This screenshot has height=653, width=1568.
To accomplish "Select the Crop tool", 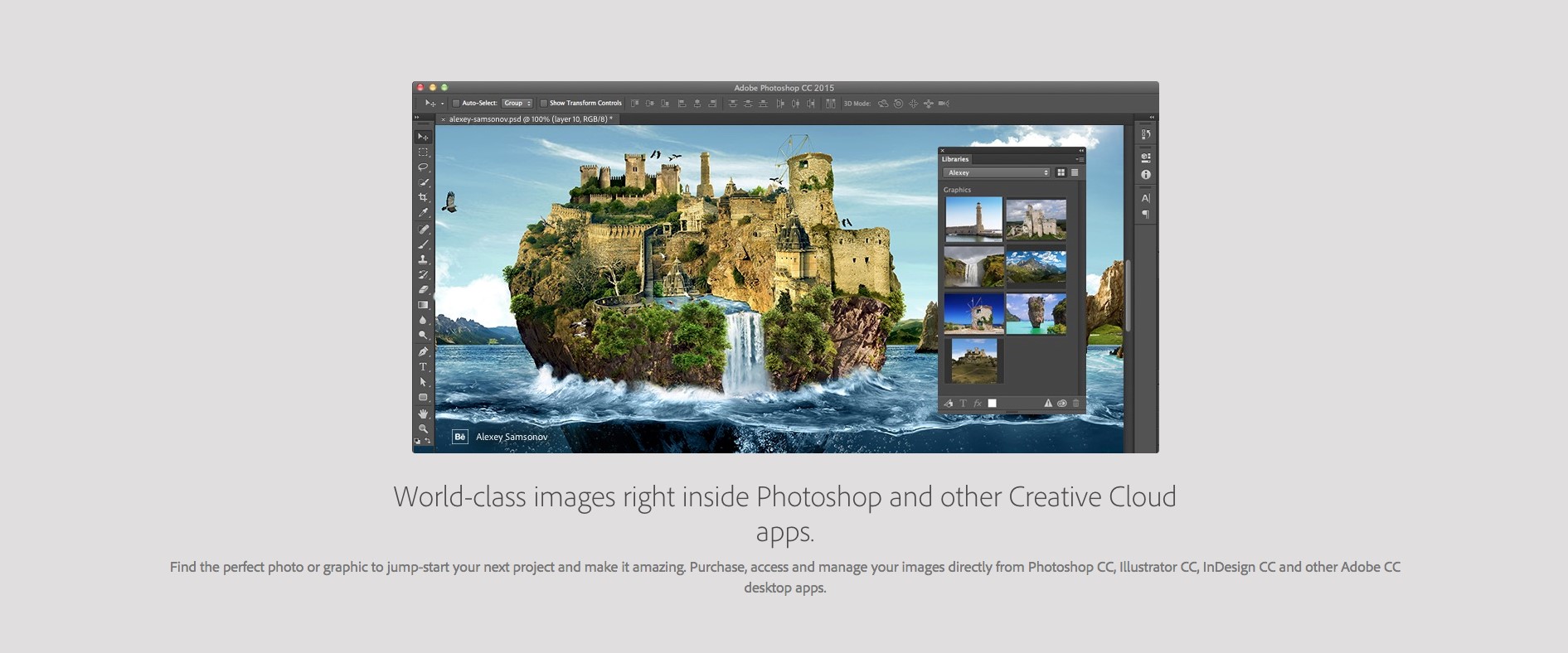I will [423, 197].
